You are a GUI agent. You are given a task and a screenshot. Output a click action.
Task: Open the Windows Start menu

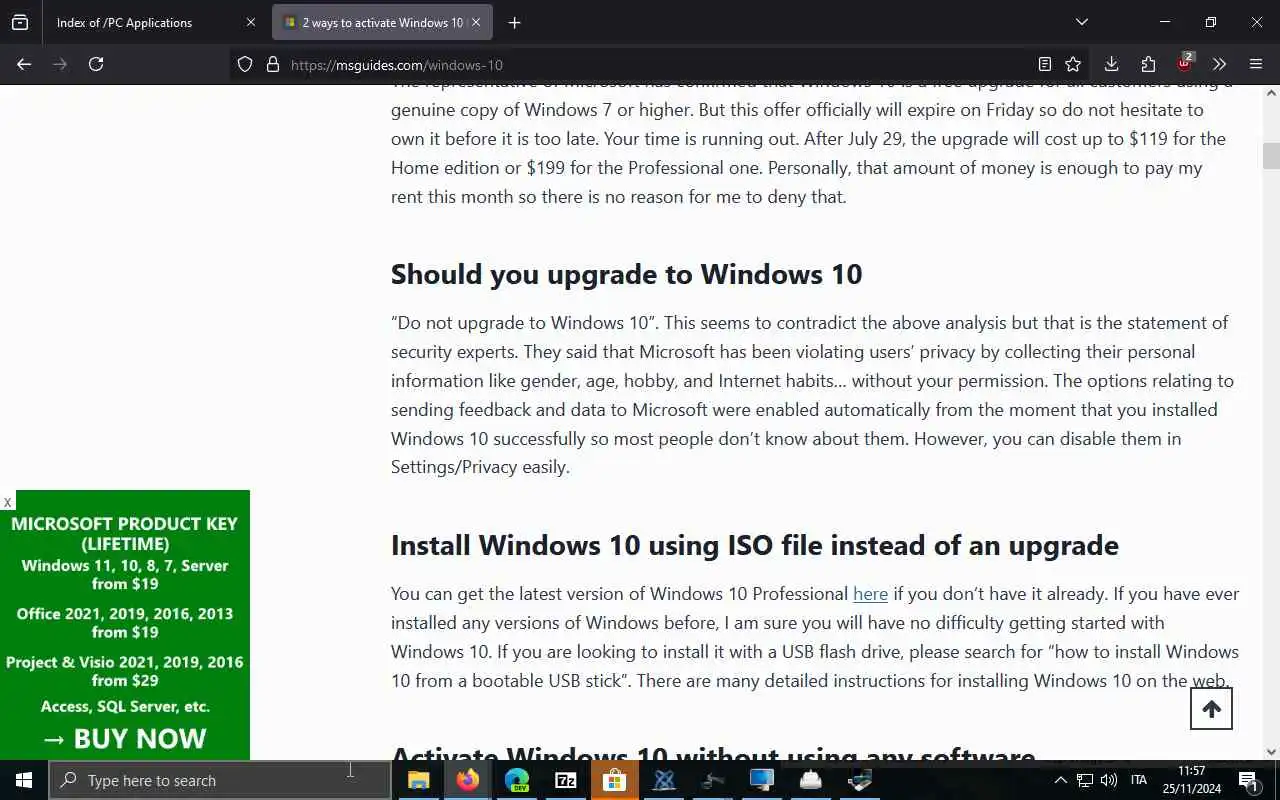coord(24,780)
